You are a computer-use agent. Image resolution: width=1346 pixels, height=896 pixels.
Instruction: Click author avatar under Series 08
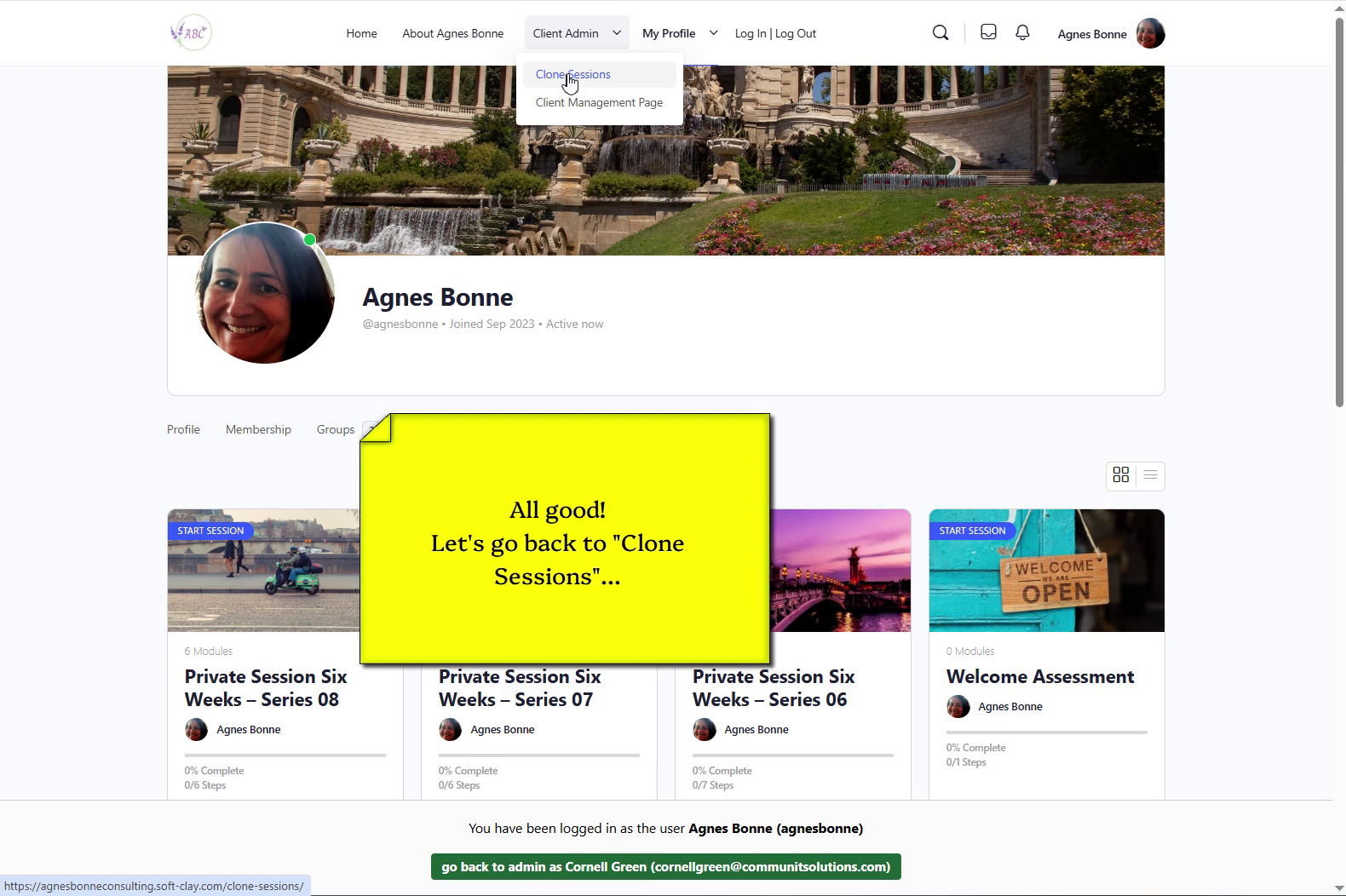pyautogui.click(x=197, y=730)
